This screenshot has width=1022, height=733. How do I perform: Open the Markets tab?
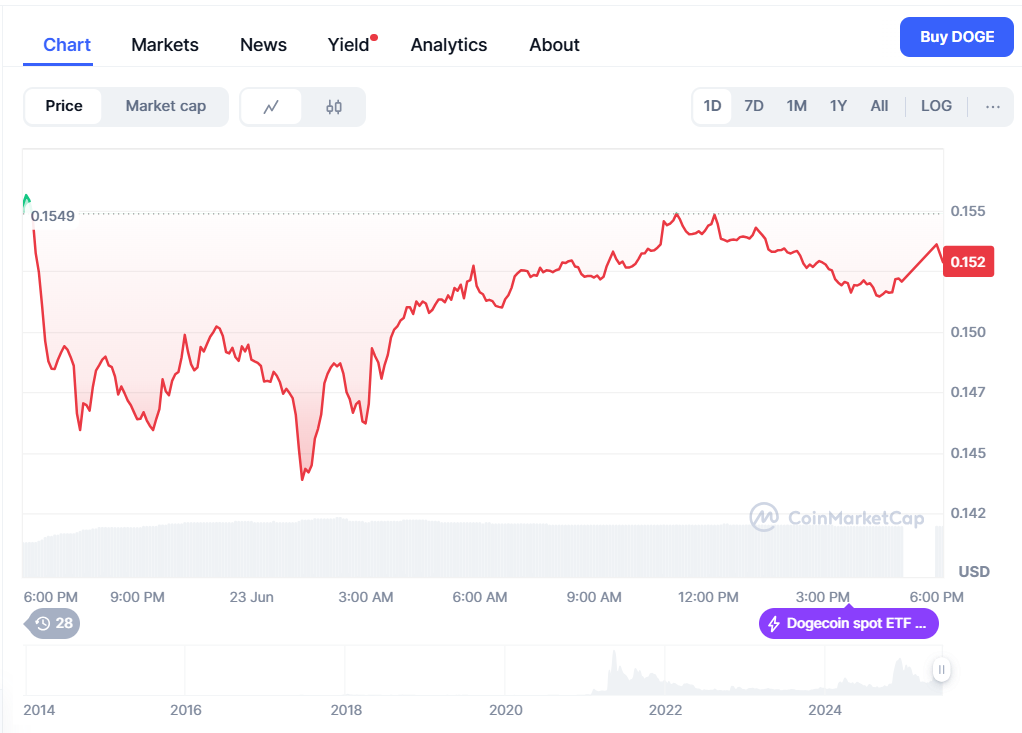(165, 45)
